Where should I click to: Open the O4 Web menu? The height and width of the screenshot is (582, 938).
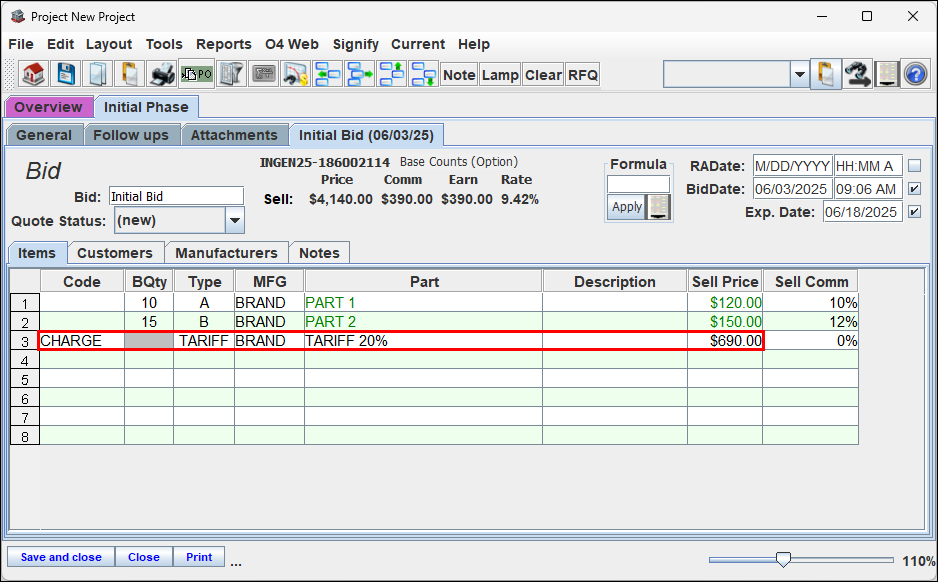292,44
